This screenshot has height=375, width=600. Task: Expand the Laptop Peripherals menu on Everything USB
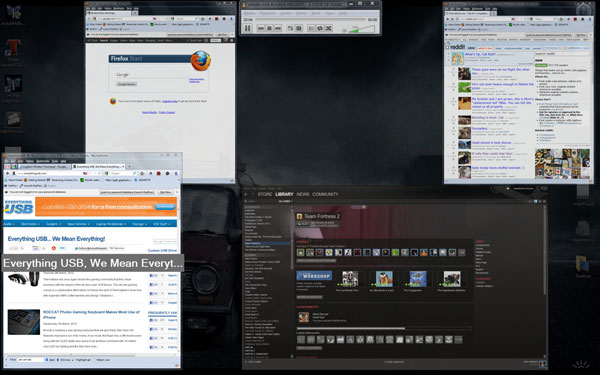(111, 224)
